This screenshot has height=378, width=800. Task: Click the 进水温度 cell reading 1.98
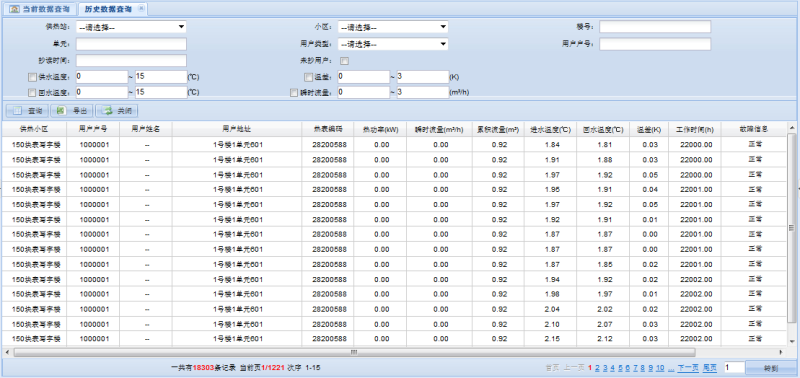point(551,294)
